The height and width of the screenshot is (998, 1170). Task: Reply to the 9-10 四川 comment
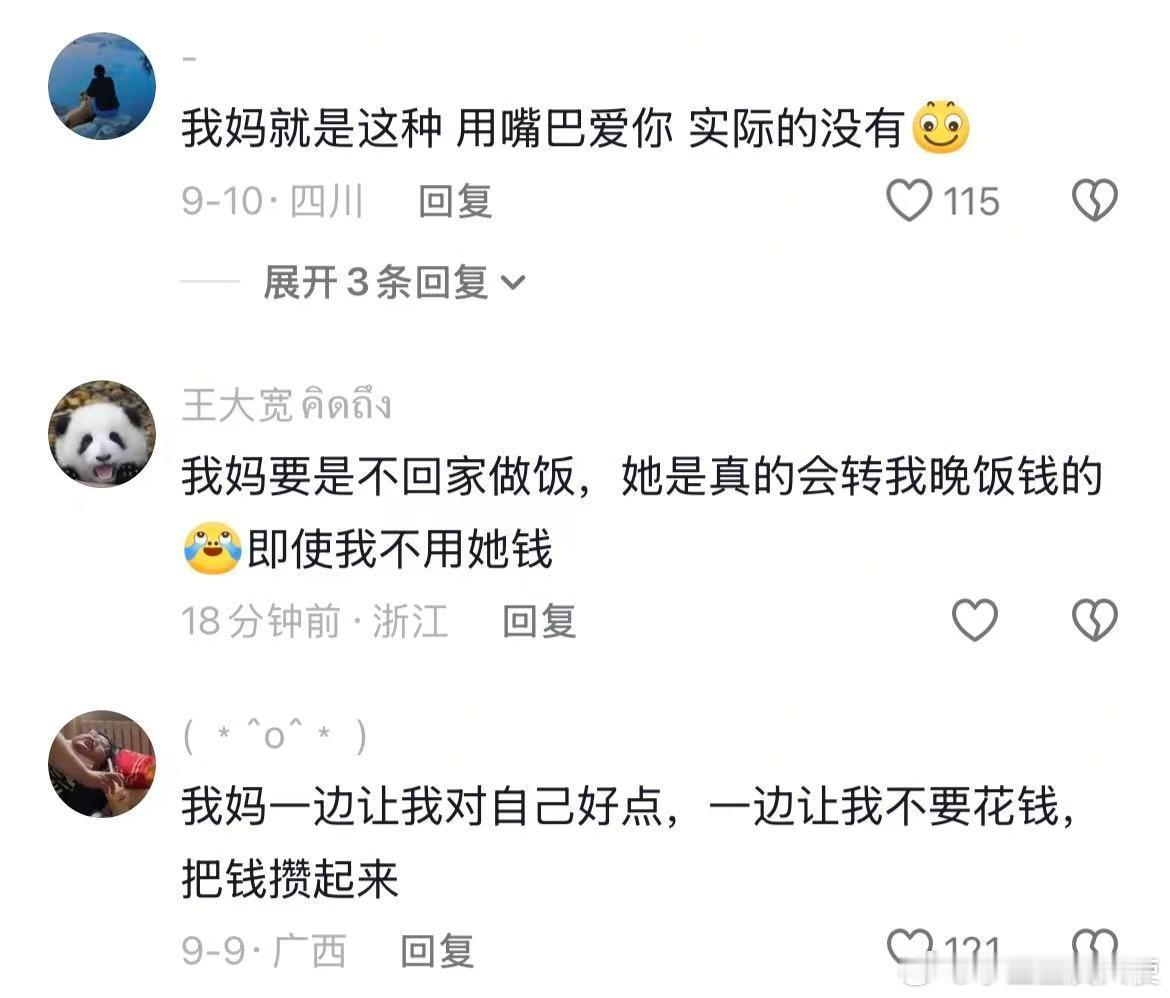pos(455,202)
